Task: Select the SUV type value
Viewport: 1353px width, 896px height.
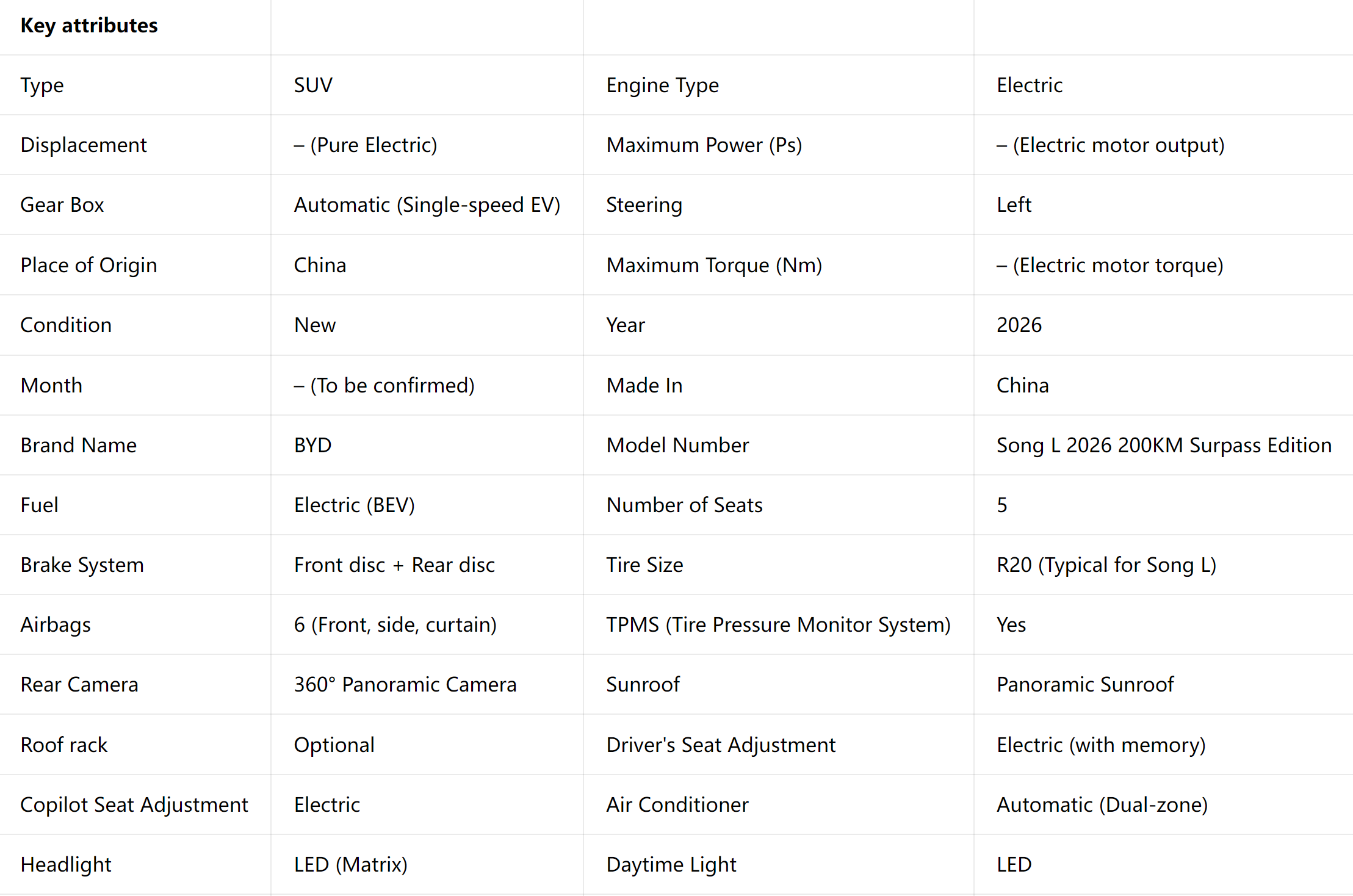Action: coord(313,85)
